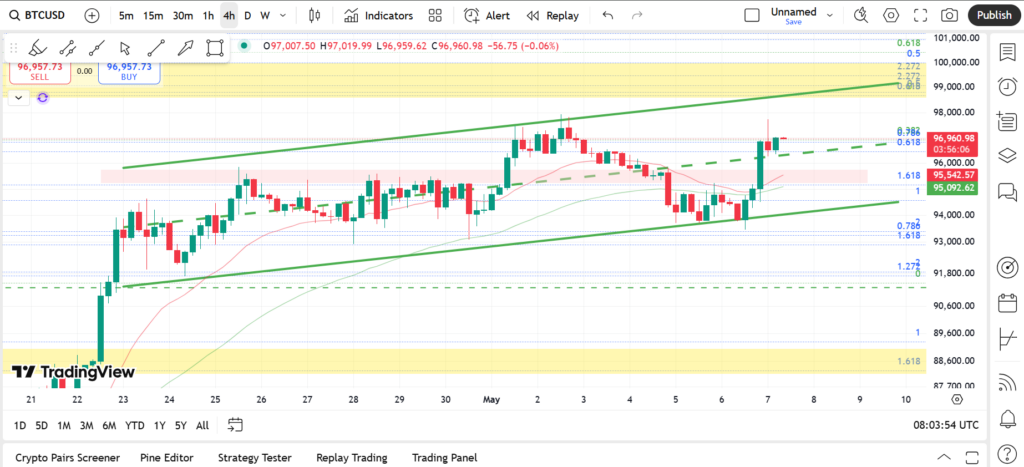Add a symbol to compare with plus icon

tap(92, 15)
